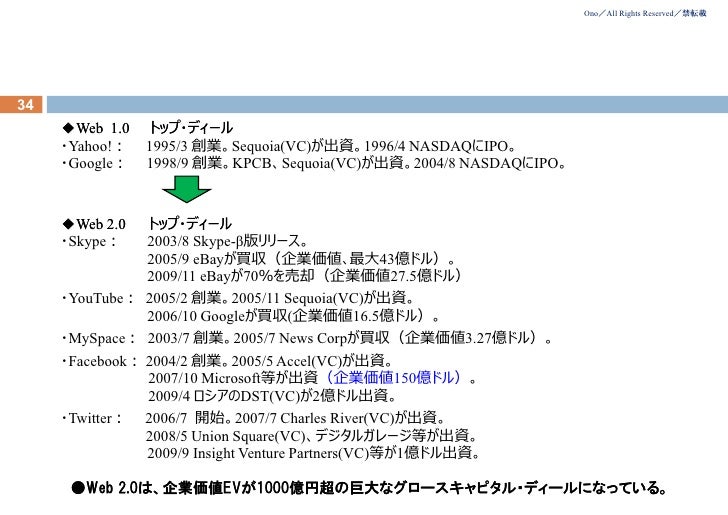Click the blue text '企業価値150億ドル'
Image resolution: width=728 pixels, height=515 pixels.
pos(393,378)
